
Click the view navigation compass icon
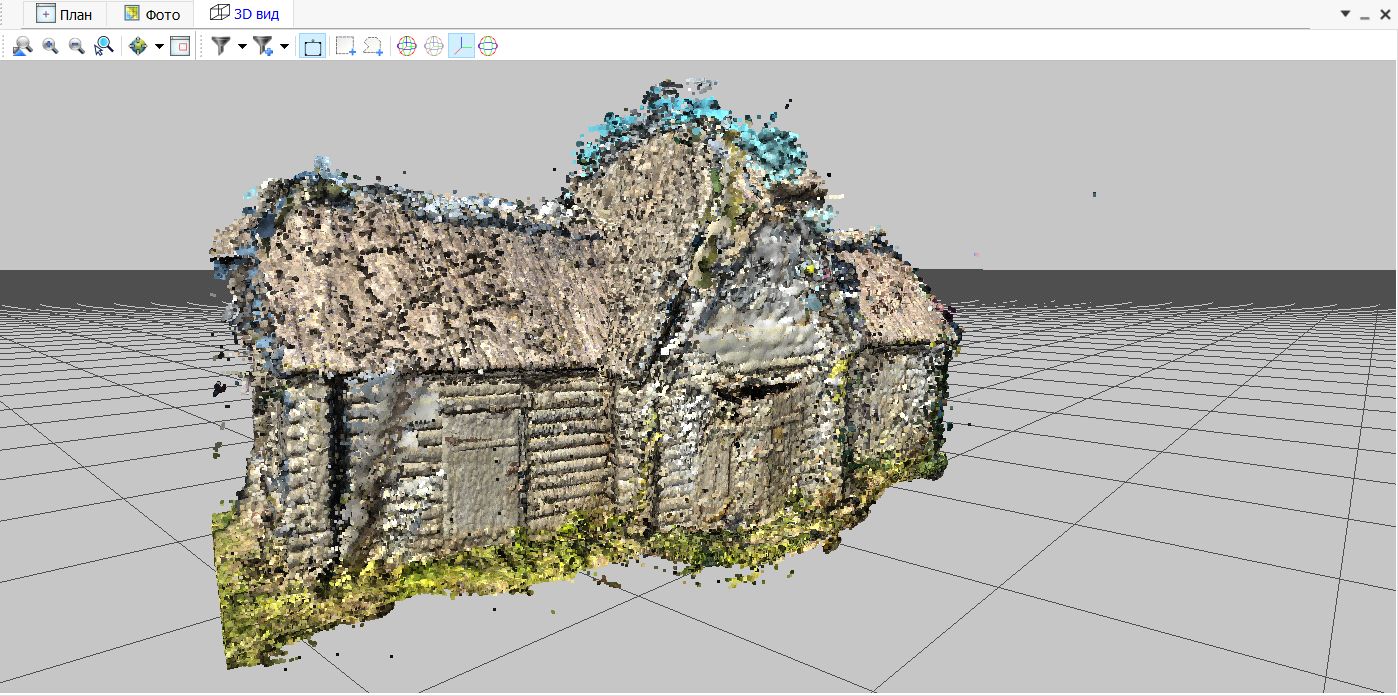(x=138, y=46)
